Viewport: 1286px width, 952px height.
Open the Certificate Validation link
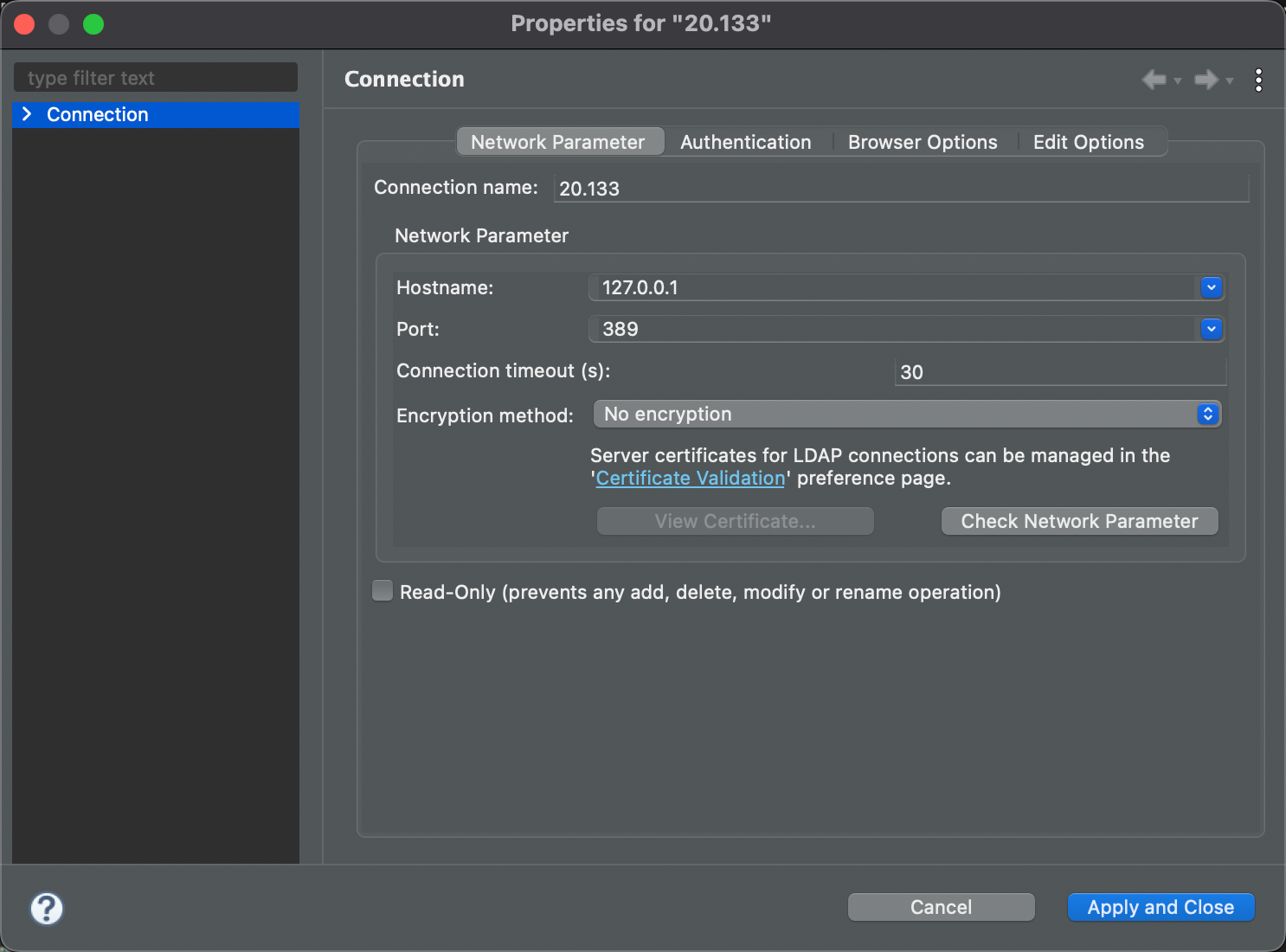click(691, 478)
